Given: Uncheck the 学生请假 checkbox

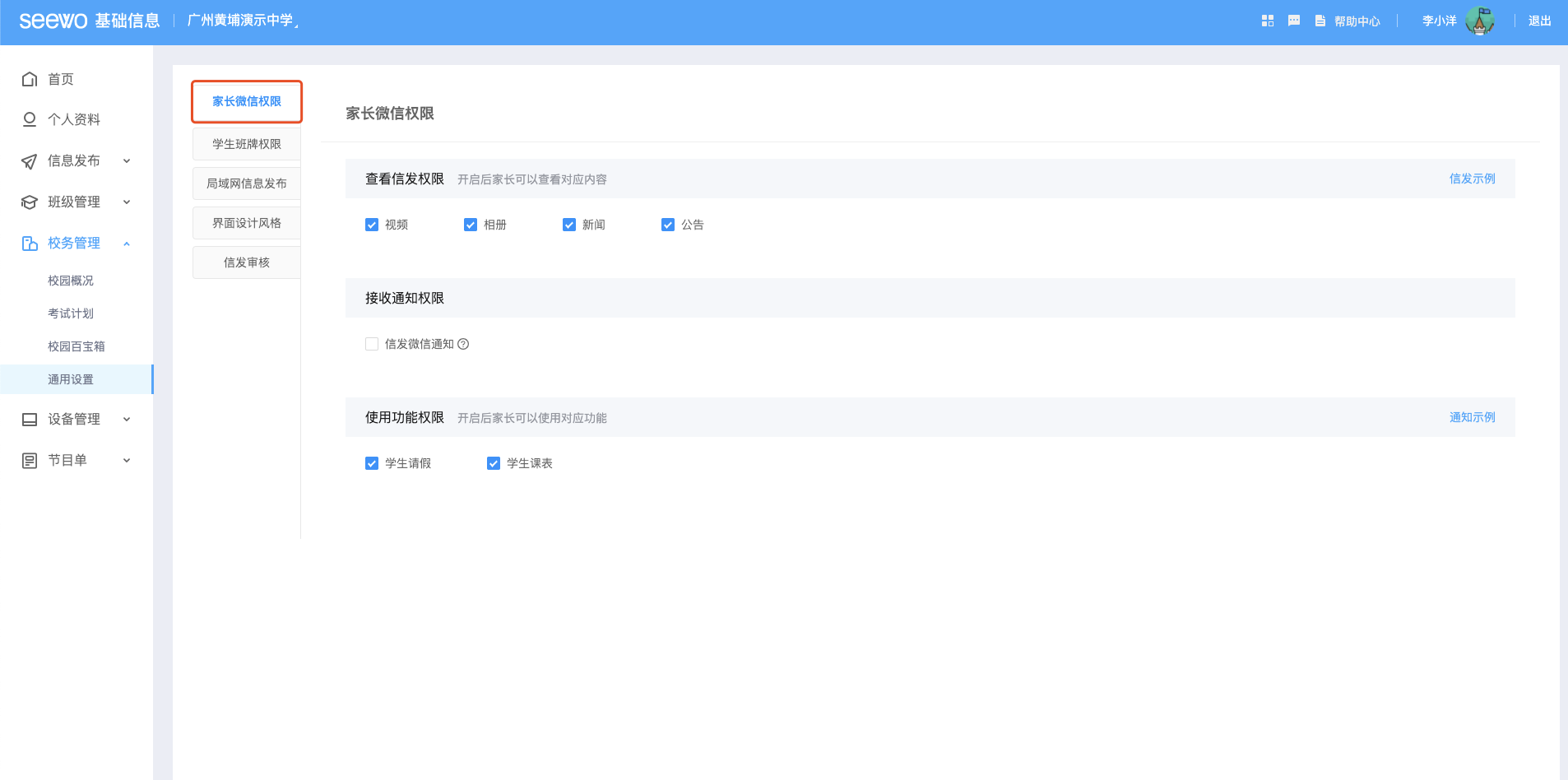Looking at the screenshot, I should click(372, 463).
